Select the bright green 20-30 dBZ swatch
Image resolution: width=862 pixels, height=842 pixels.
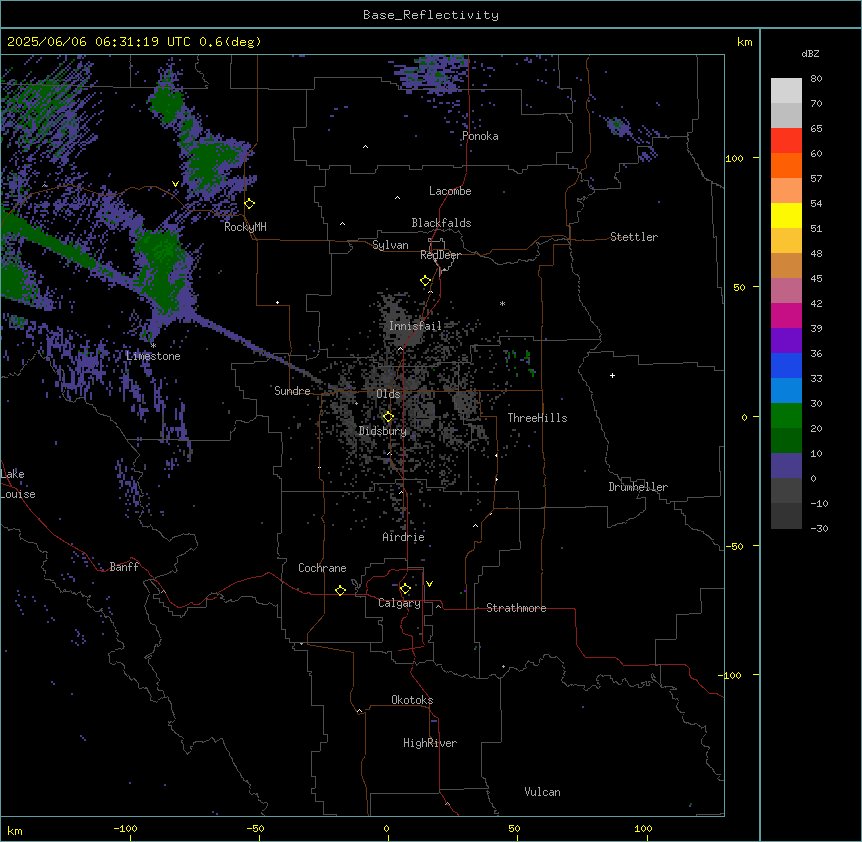coord(786,416)
